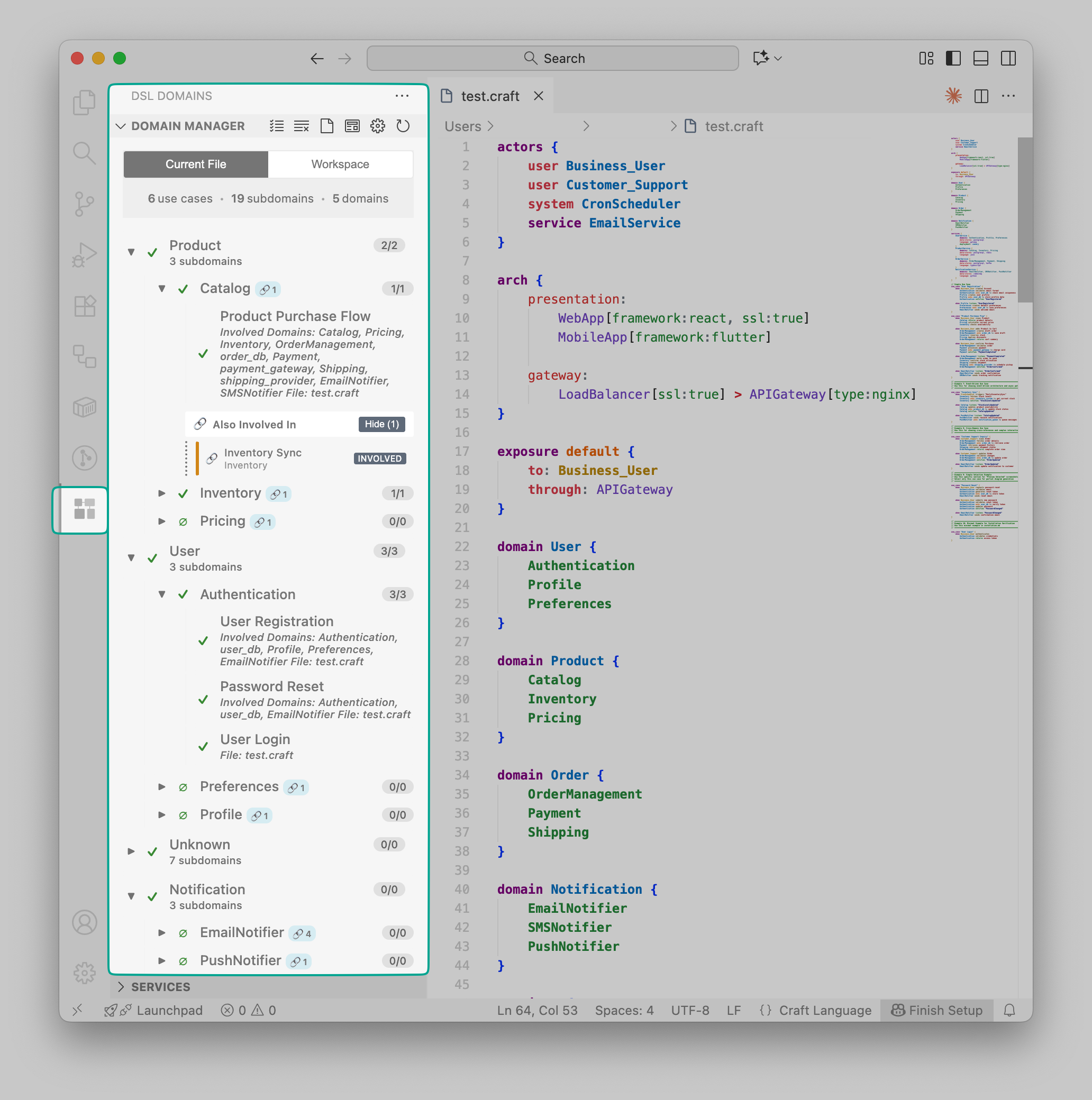The height and width of the screenshot is (1100, 1092).
Task: Click the remote window icon in status bar
Action: click(77, 1010)
